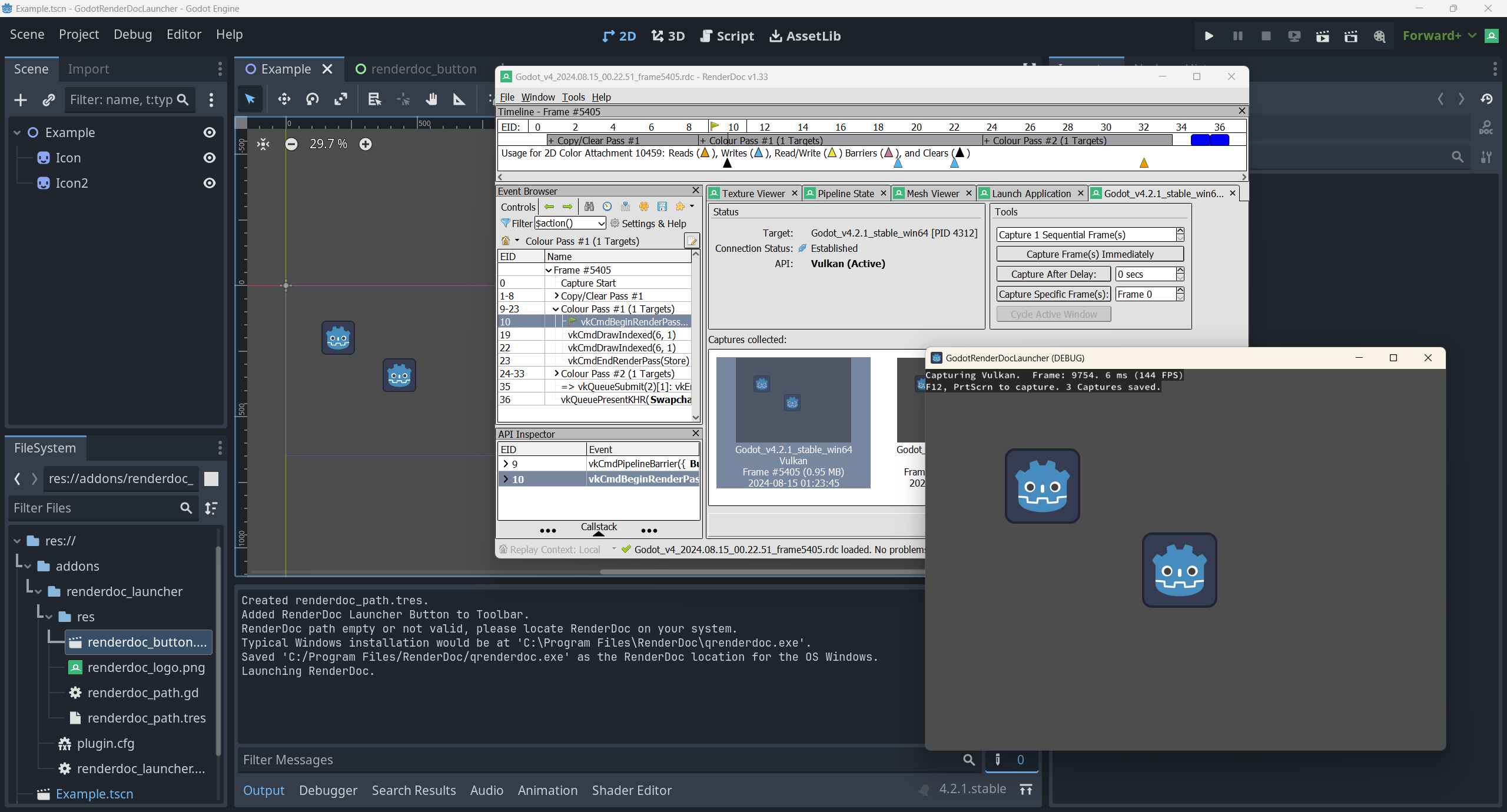This screenshot has width=1507, height=812.
Task: Select the Ruler mode tool
Action: click(x=459, y=99)
